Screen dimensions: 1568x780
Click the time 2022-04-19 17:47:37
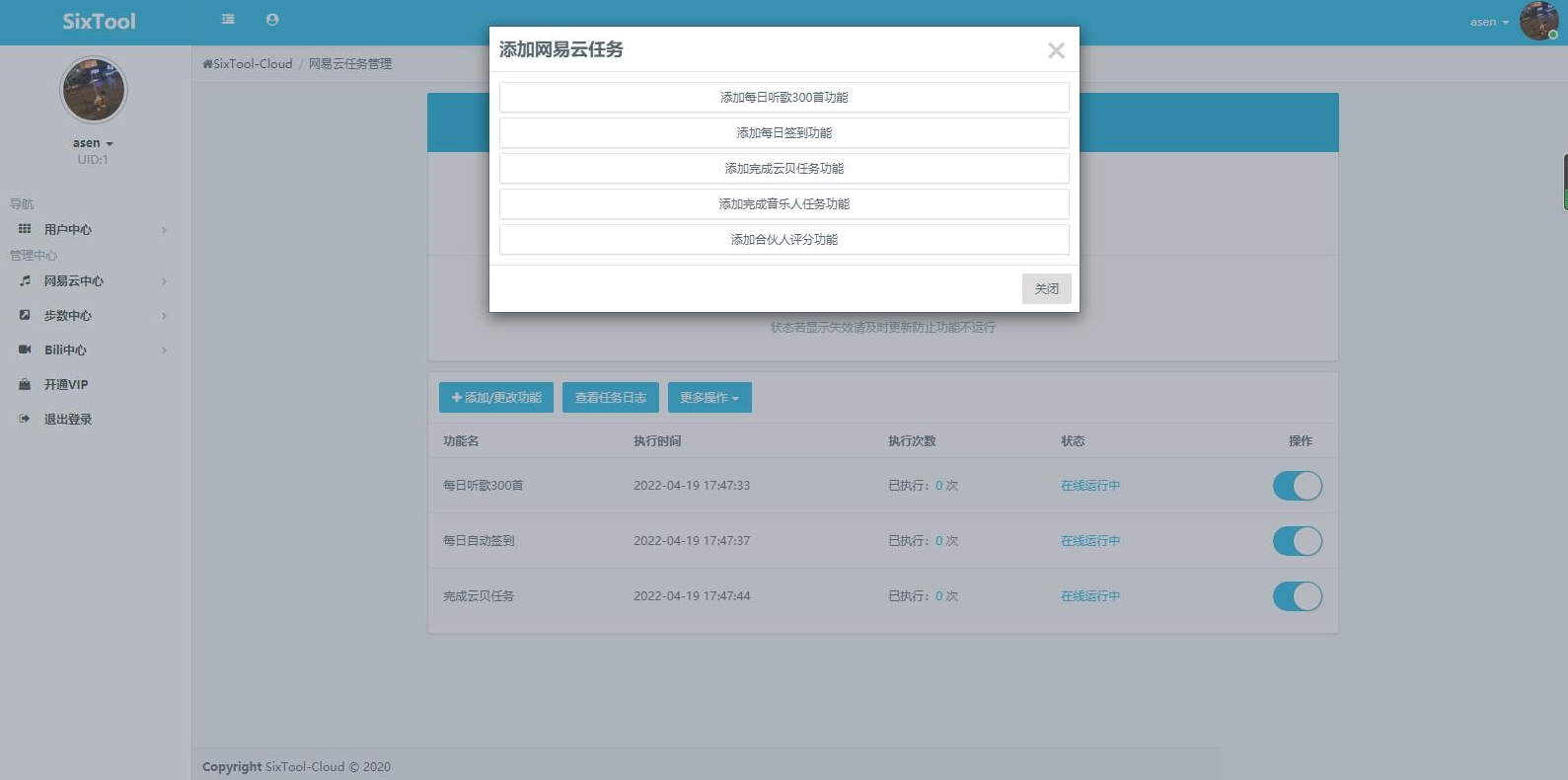pyautogui.click(x=692, y=541)
